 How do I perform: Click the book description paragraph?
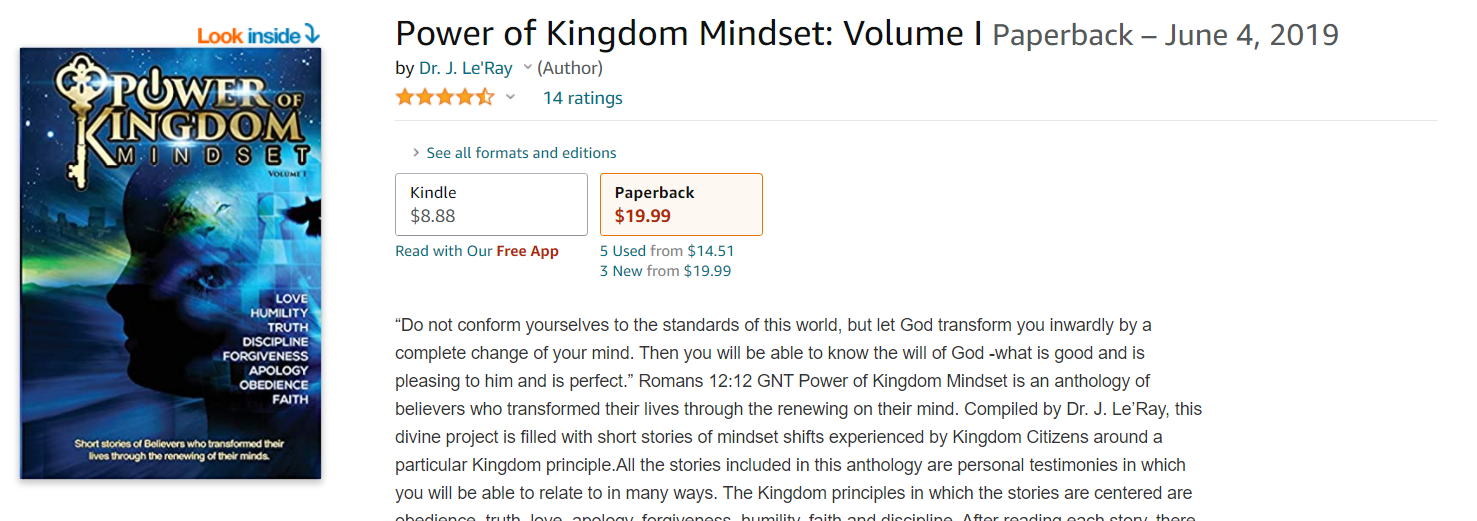tap(790, 420)
